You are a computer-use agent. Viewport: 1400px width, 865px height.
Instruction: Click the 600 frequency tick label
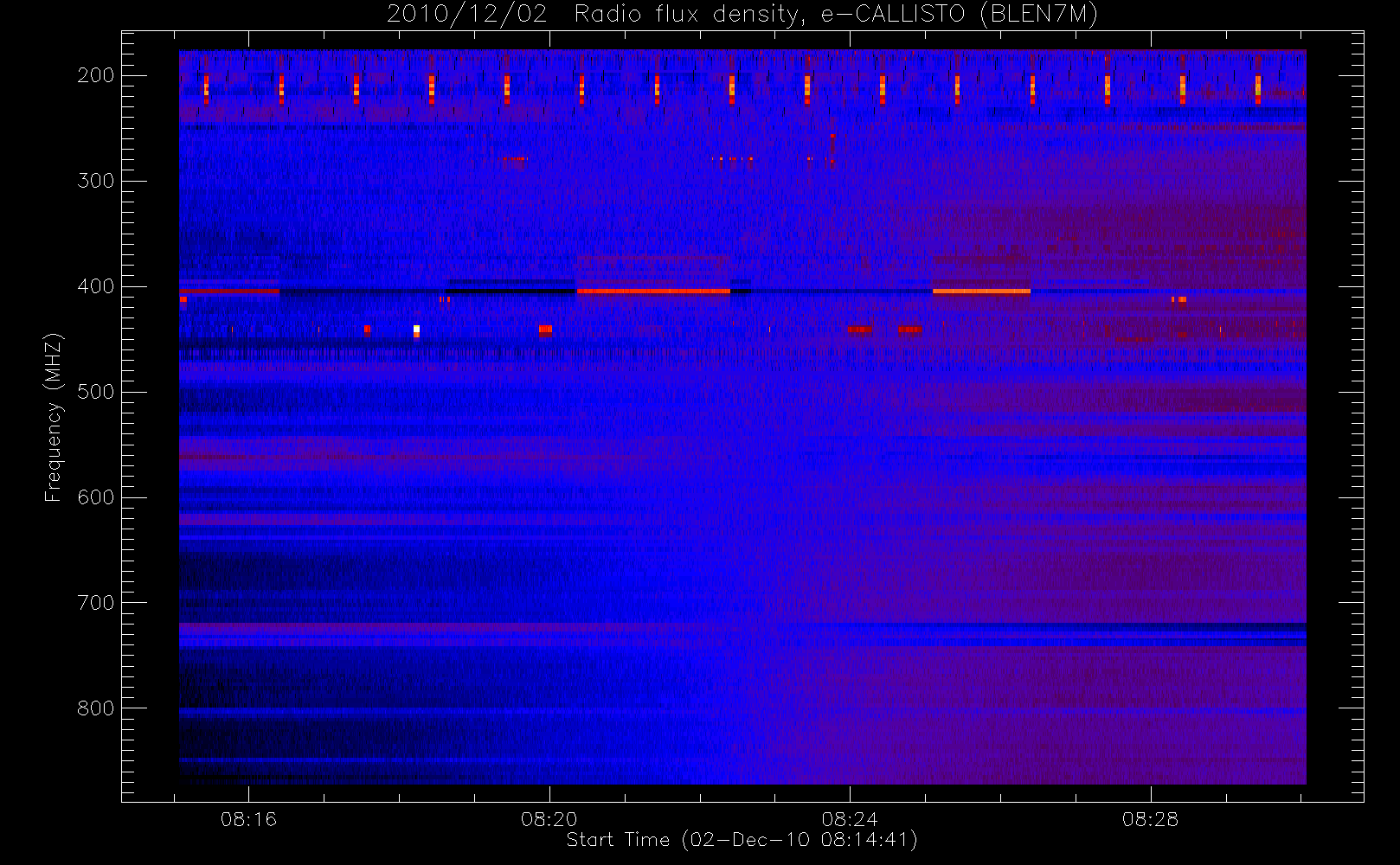click(x=96, y=497)
